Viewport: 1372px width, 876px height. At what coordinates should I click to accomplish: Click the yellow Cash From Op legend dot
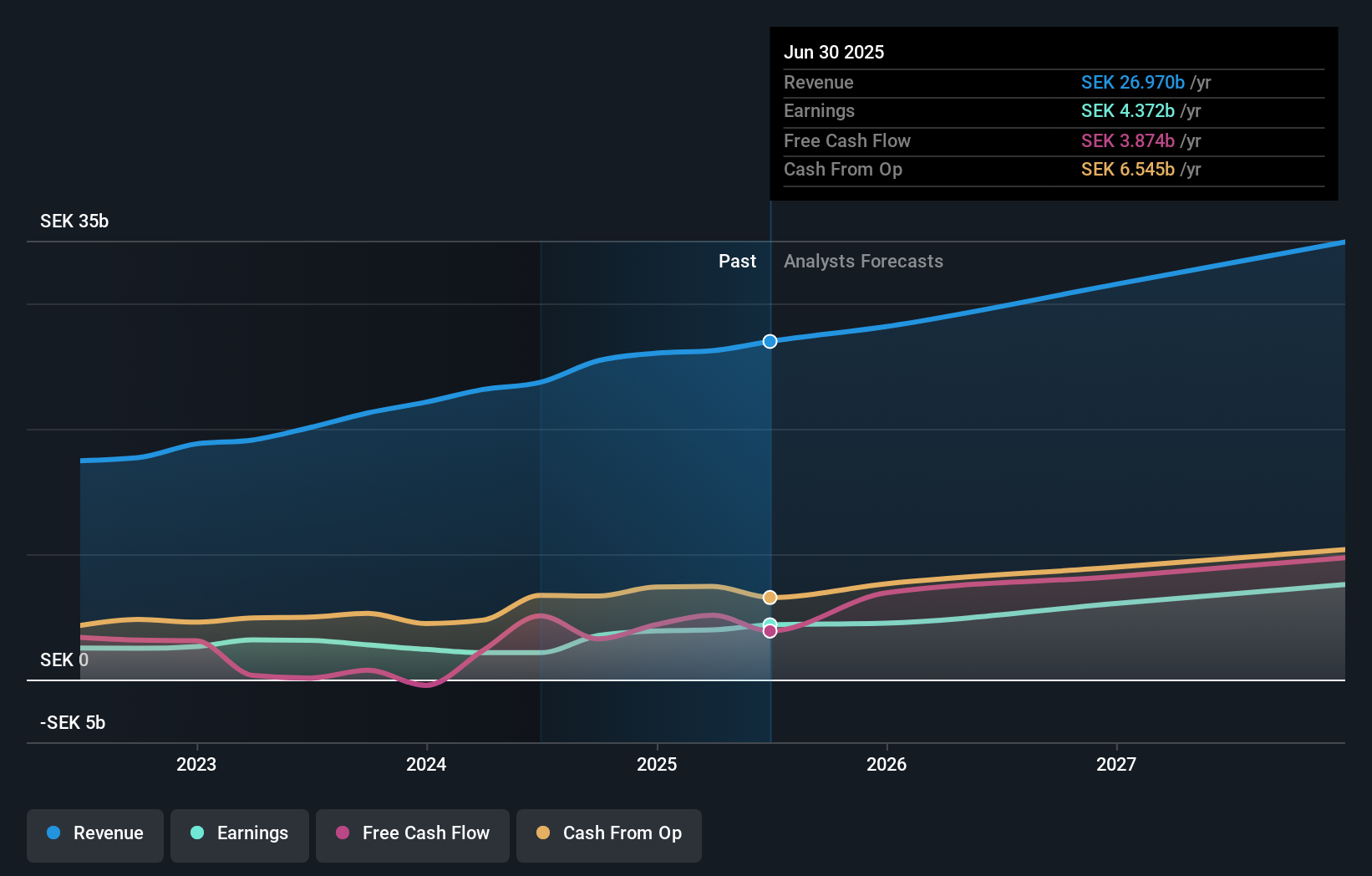coord(542,833)
